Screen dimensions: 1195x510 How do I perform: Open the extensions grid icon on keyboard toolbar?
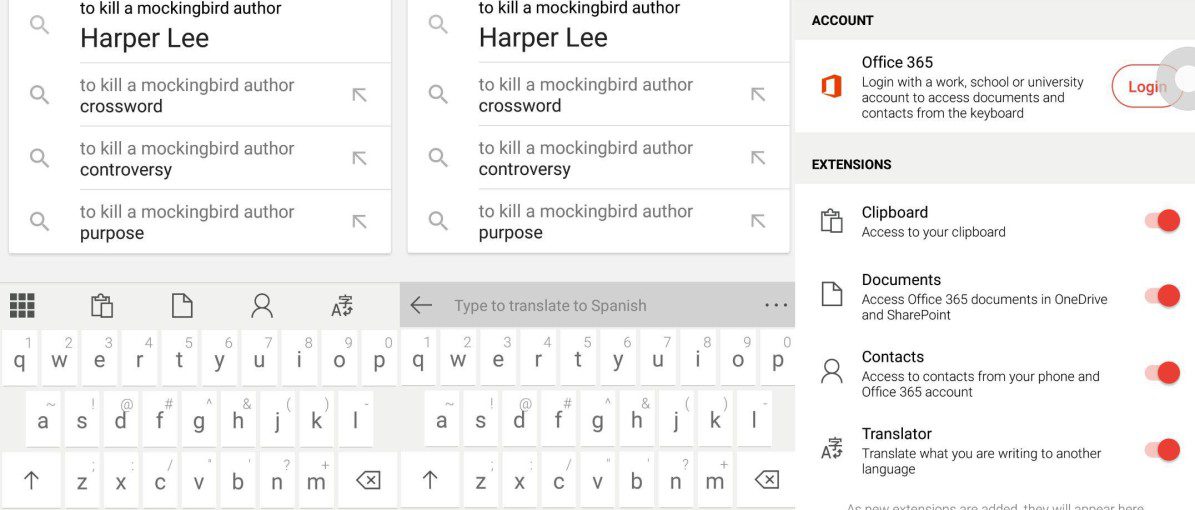23,306
